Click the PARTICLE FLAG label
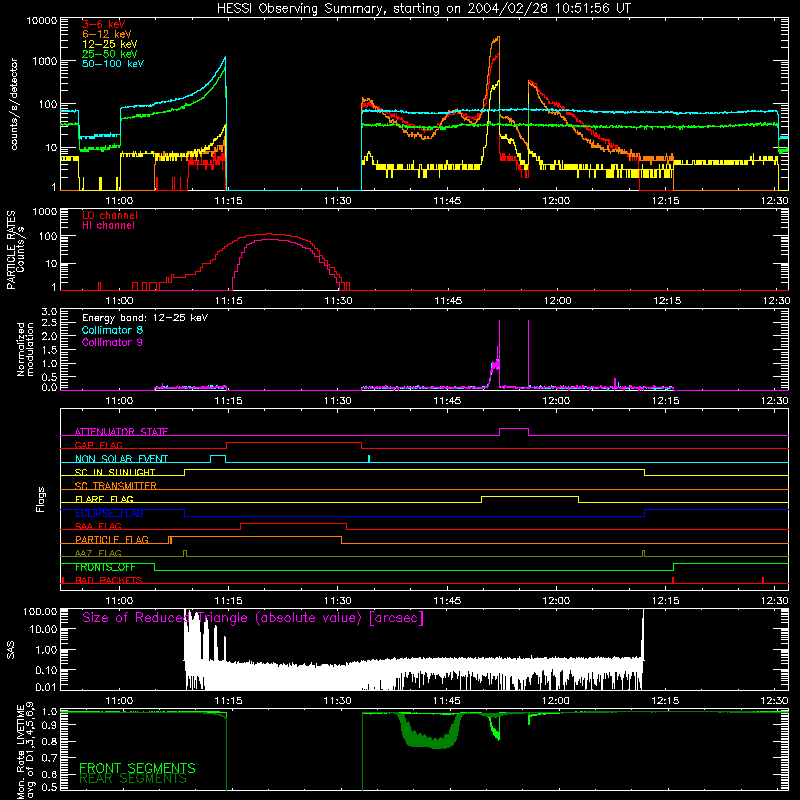The width and height of the screenshot is (800, 800). [x=112, y=539]
